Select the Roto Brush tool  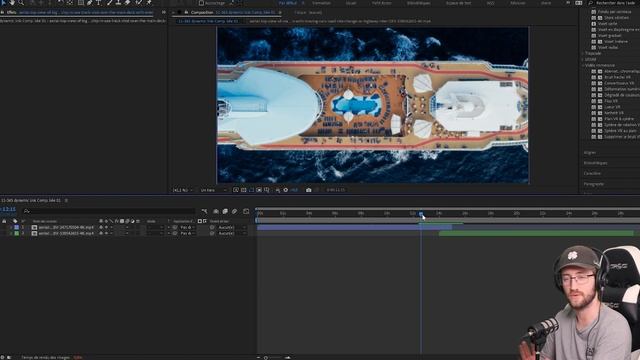point(139,2)
